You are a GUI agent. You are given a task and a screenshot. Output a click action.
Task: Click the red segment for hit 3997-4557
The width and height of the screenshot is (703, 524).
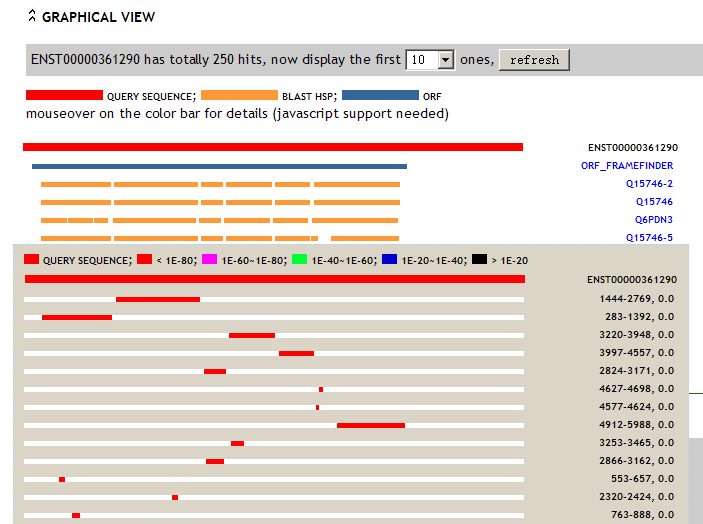(x=296, y=353)
